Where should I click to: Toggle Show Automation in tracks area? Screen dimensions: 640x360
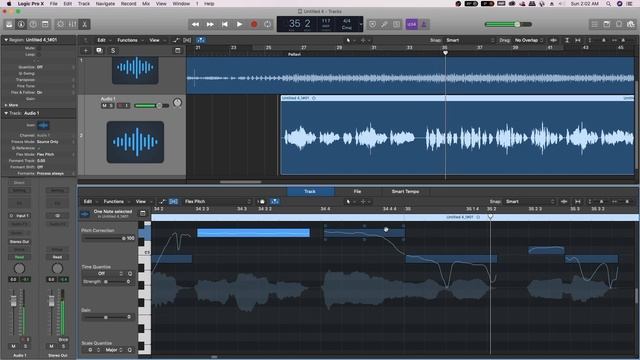click(x=176, y=40)
